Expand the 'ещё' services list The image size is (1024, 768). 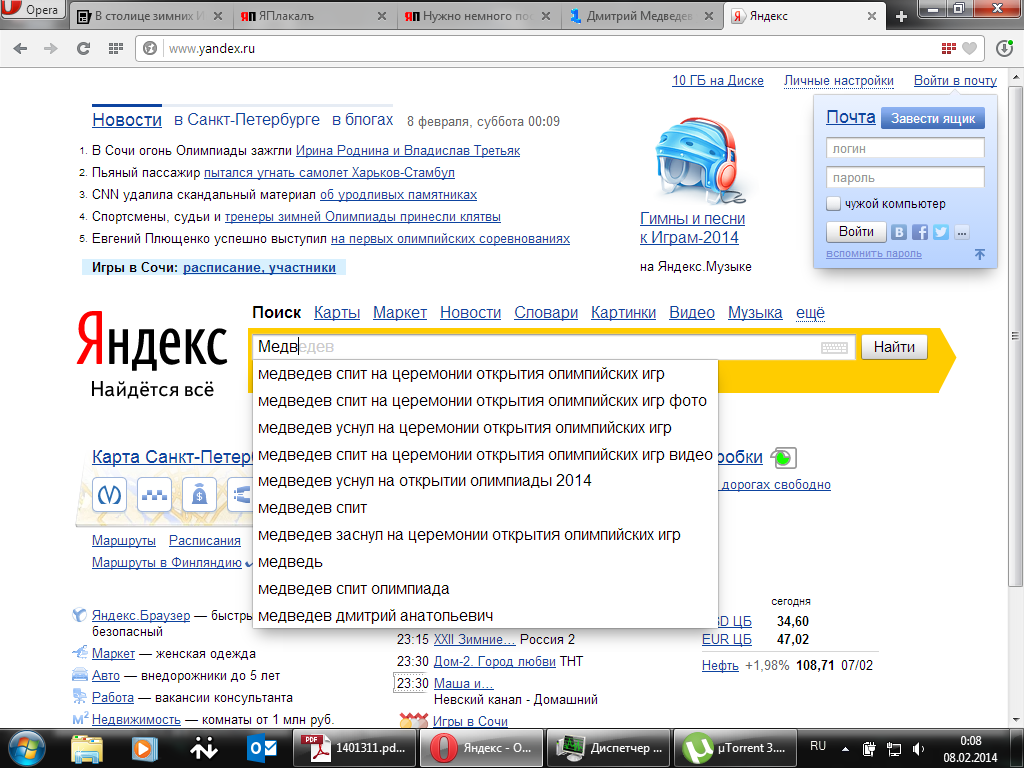[810, 313]
